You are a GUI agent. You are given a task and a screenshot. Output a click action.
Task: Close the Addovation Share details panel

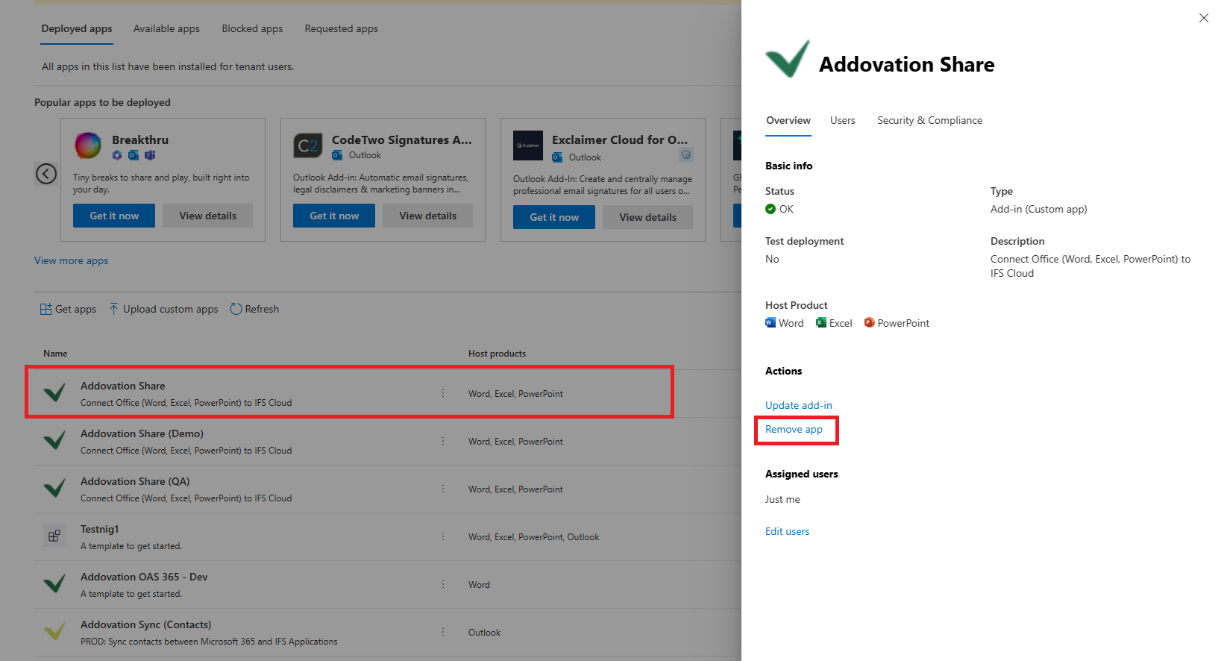(x=1203, y=18)
